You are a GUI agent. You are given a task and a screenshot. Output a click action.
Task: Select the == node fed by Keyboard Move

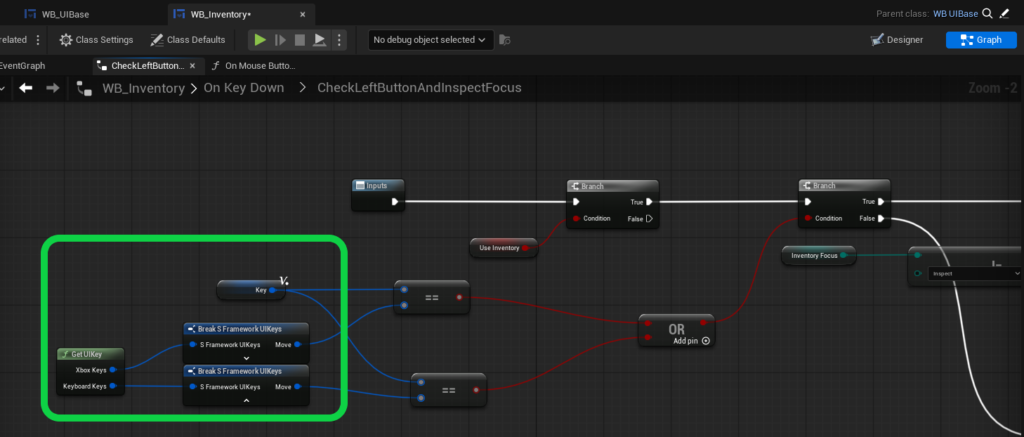pyautogui.click(x=448, y=390)
